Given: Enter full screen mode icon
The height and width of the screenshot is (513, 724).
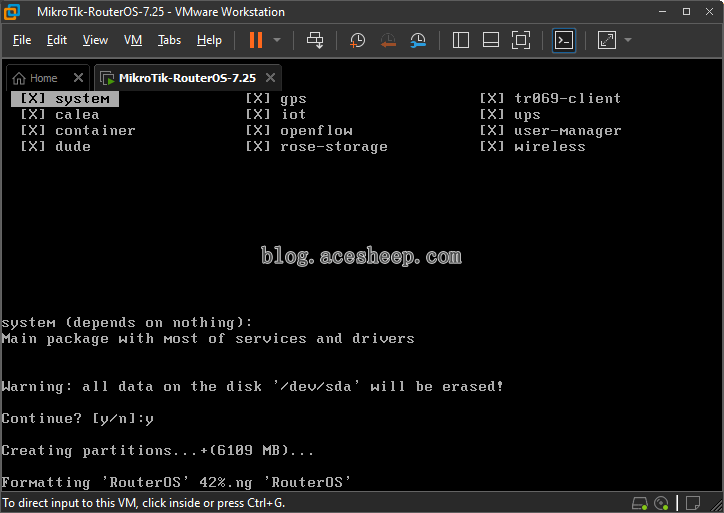Looking at the screenshot, I should tap(521, 40).
